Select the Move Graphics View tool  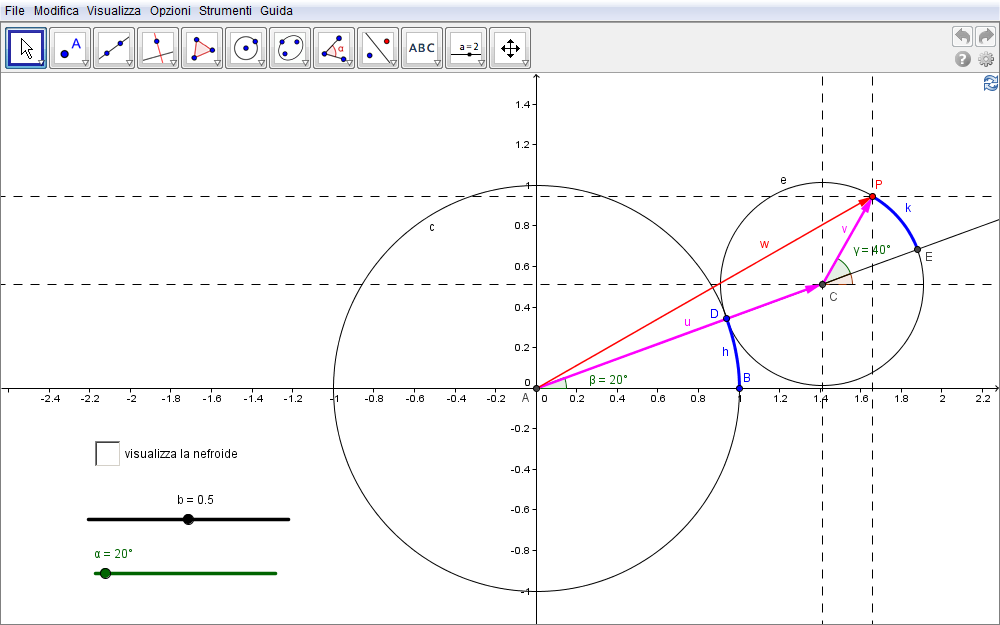(510, 47)
